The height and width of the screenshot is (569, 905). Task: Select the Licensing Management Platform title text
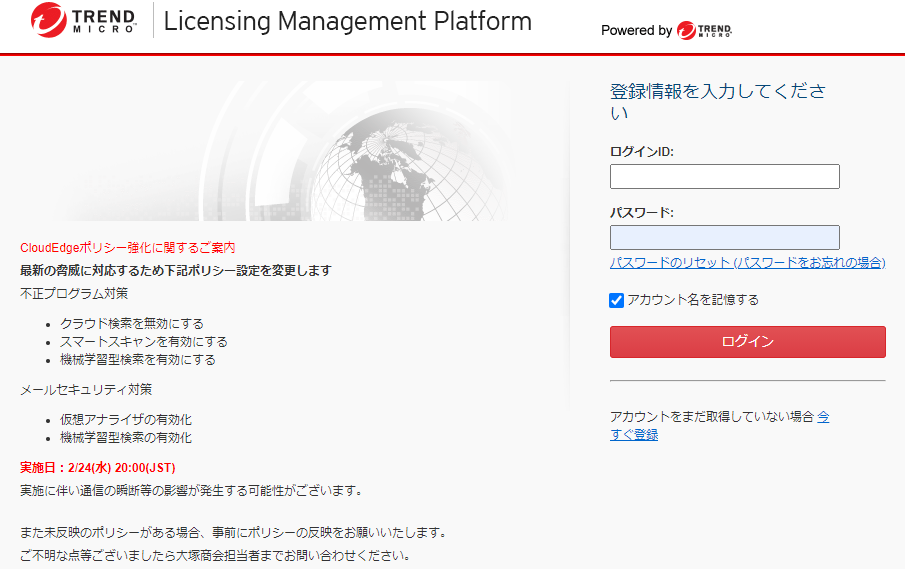pyautogui.click(x=347, y=21)
